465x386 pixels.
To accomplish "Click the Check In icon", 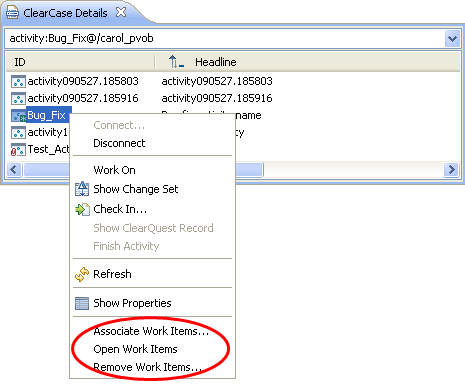I will coord(82,209).
